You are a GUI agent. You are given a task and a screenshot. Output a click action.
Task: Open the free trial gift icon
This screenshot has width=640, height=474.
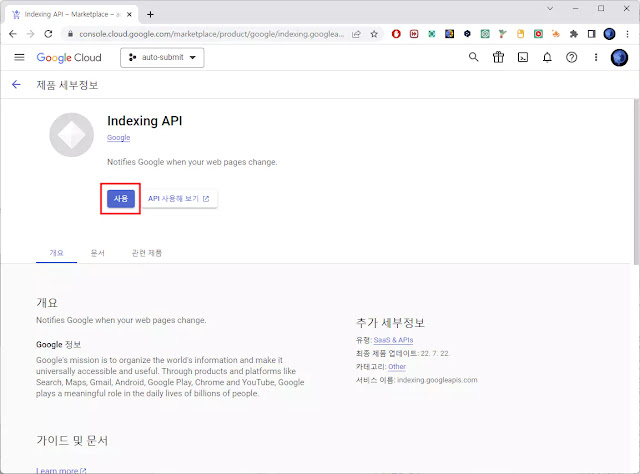[498, 57]
